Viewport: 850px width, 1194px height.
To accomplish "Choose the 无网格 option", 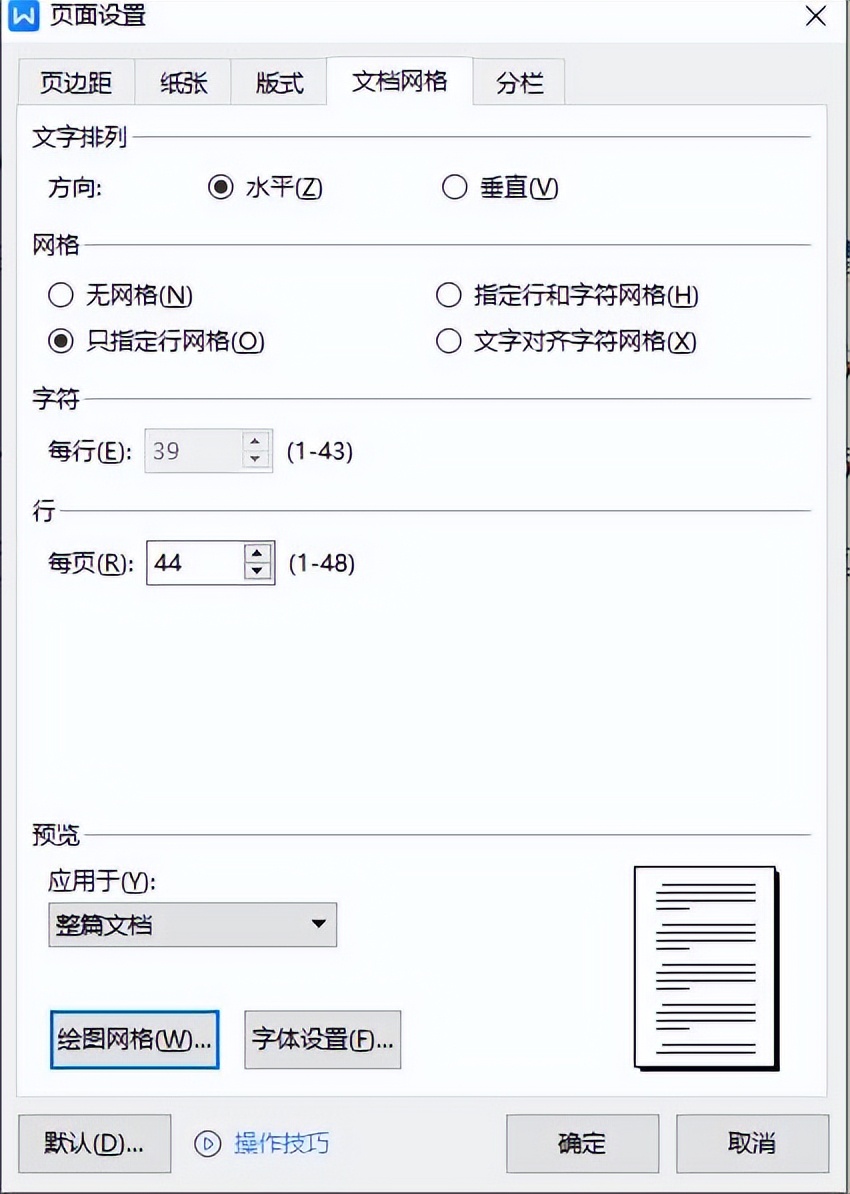I will (x=61, y=295).
